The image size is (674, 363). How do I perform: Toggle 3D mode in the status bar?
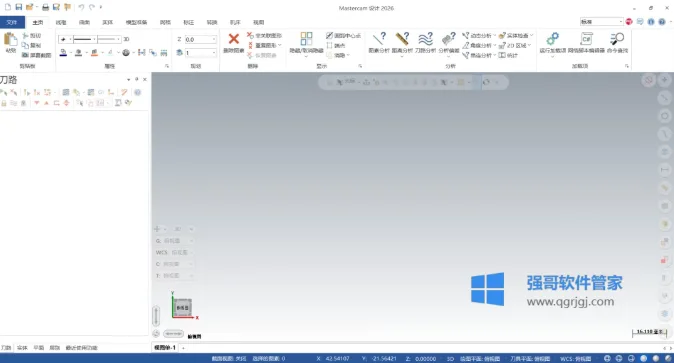tap(450, 358)
